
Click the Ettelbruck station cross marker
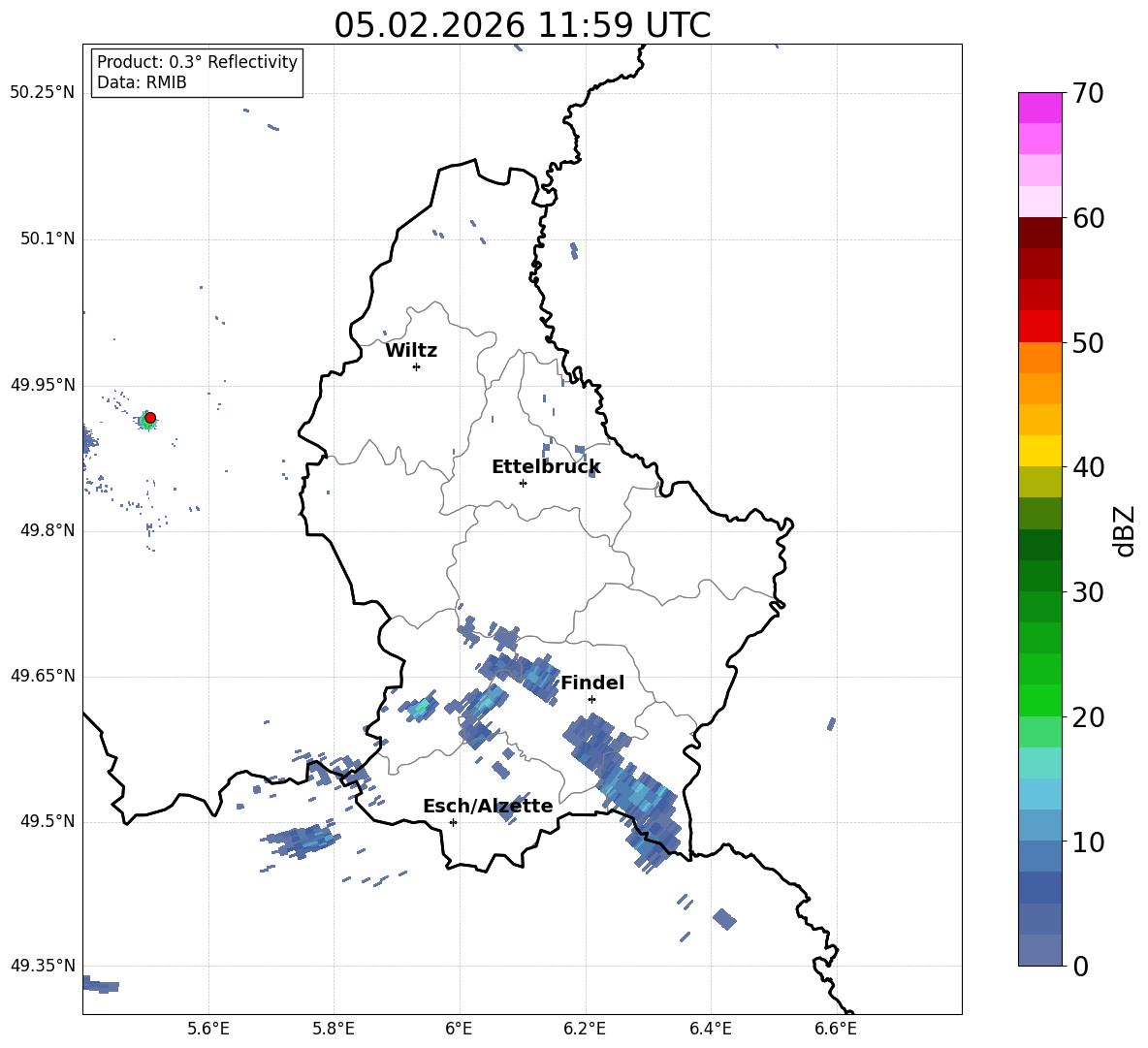click(x=523, y=483)
